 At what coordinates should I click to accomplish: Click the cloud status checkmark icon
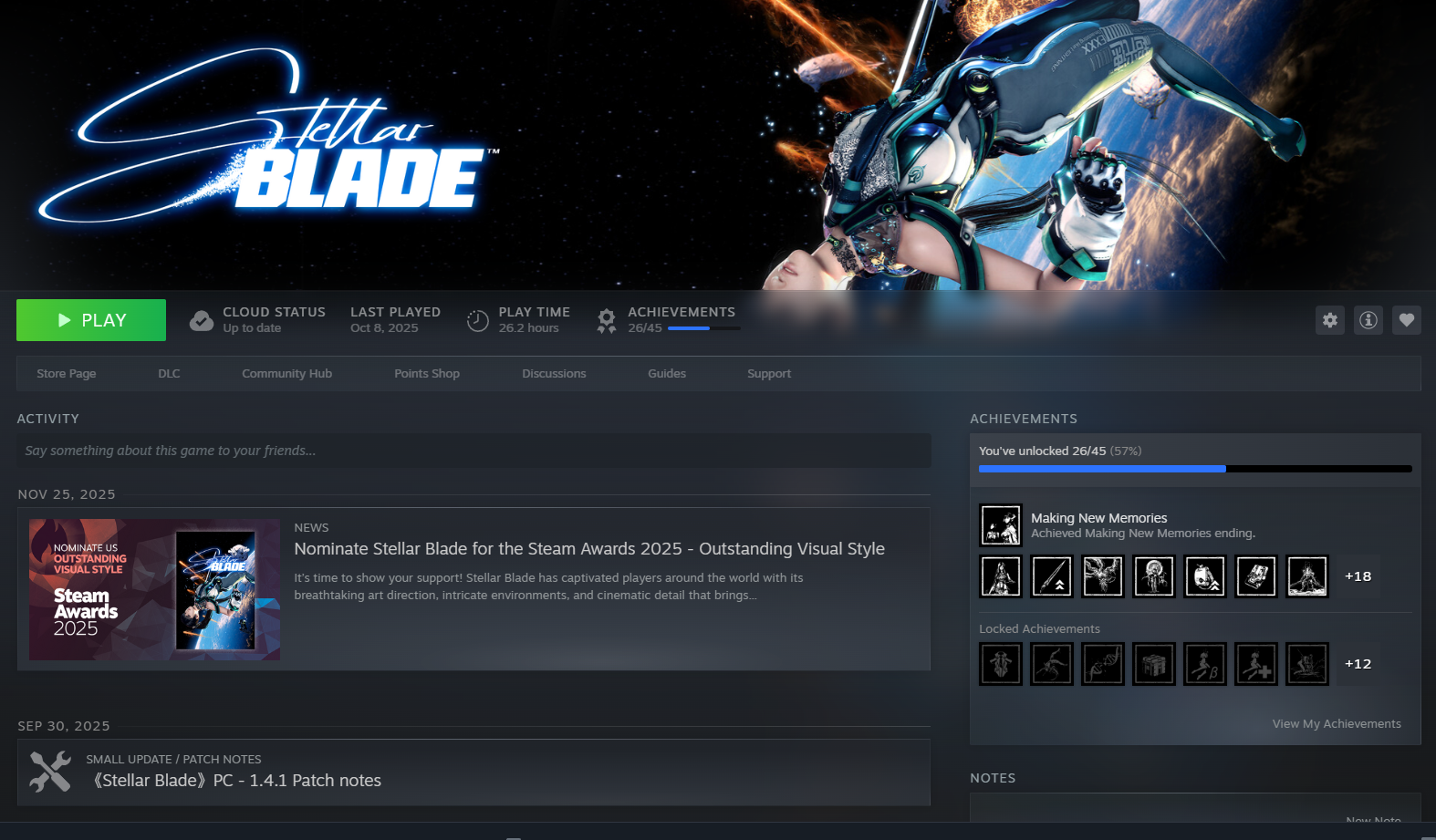click(x=202, y=321)
